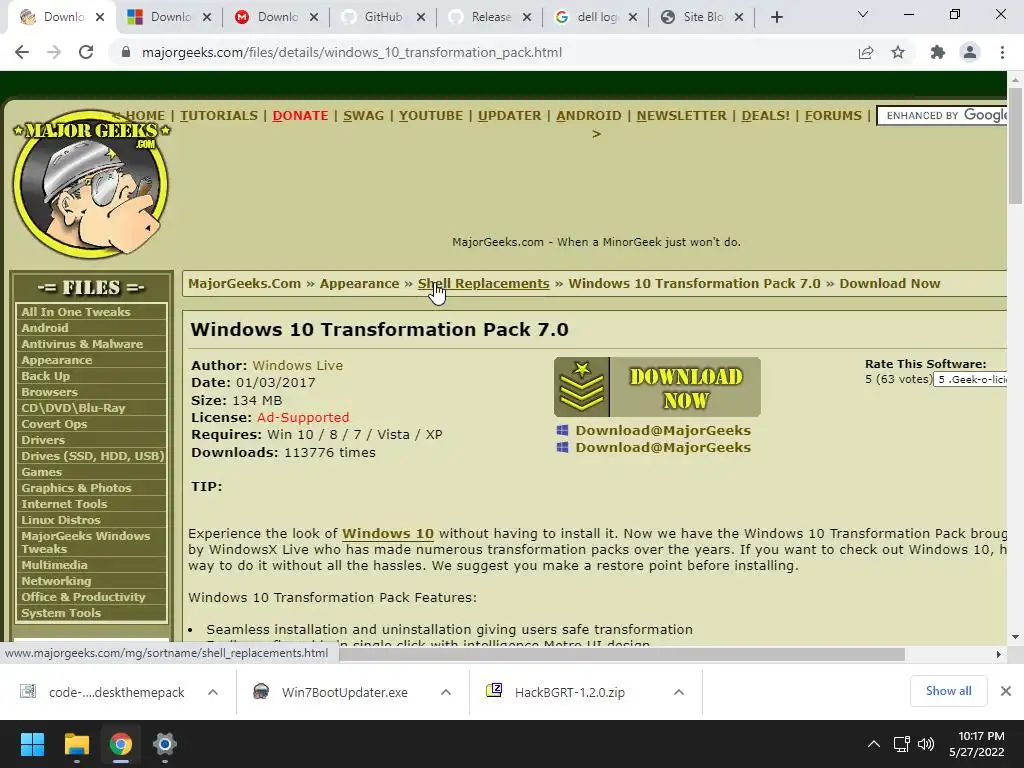Screen dimensions: 1024x768
Task: Open 'Linux Distros' file category
Action: point(61,520)
